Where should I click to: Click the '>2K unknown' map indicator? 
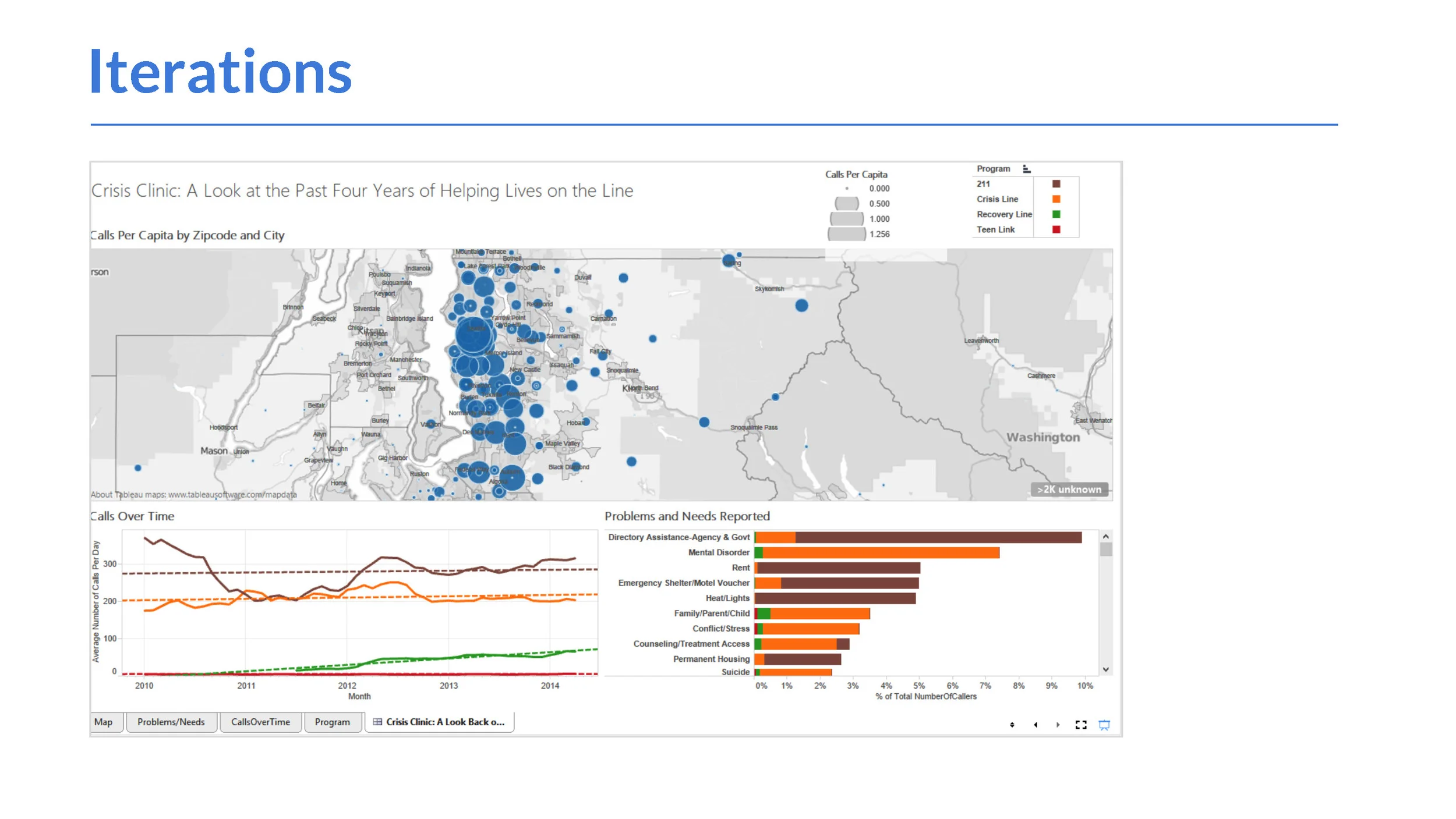(1069, 490)
